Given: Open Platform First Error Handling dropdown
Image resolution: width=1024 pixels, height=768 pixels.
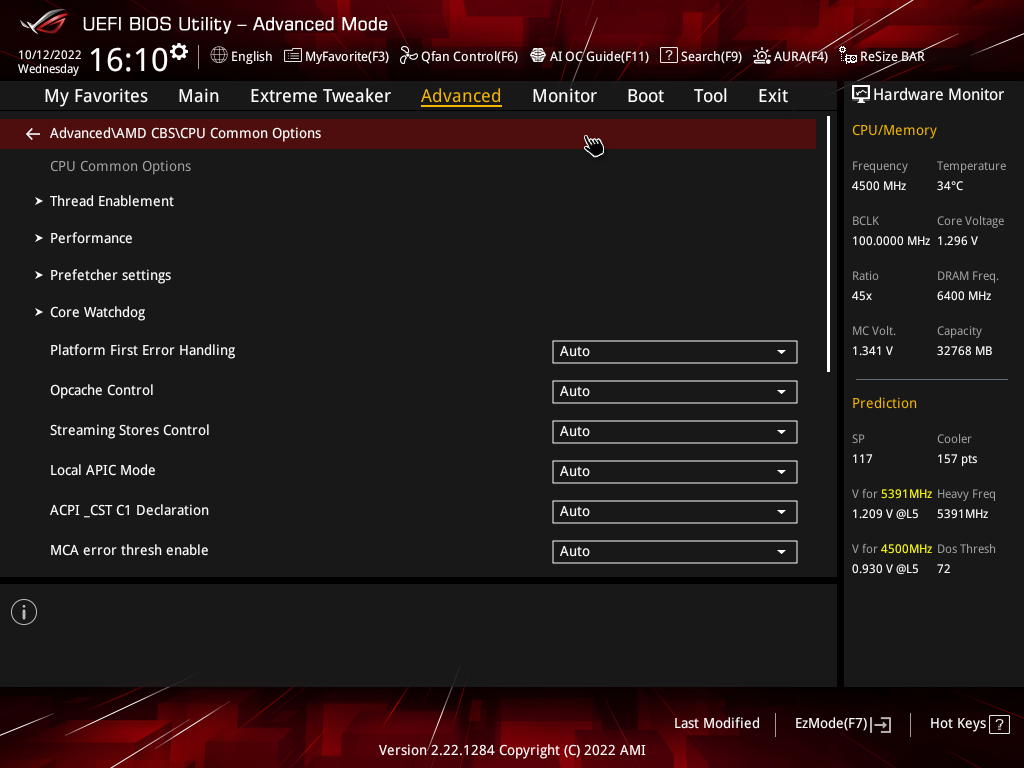Looking at the screenshot, I should pyautogui.click(x=675, y=351).
